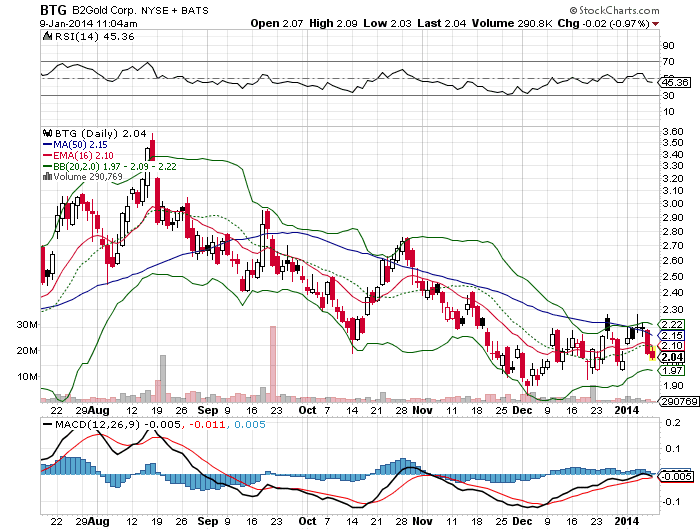Click the RSI 30 oversold axis label
The image size is (700, 530).
668,95
